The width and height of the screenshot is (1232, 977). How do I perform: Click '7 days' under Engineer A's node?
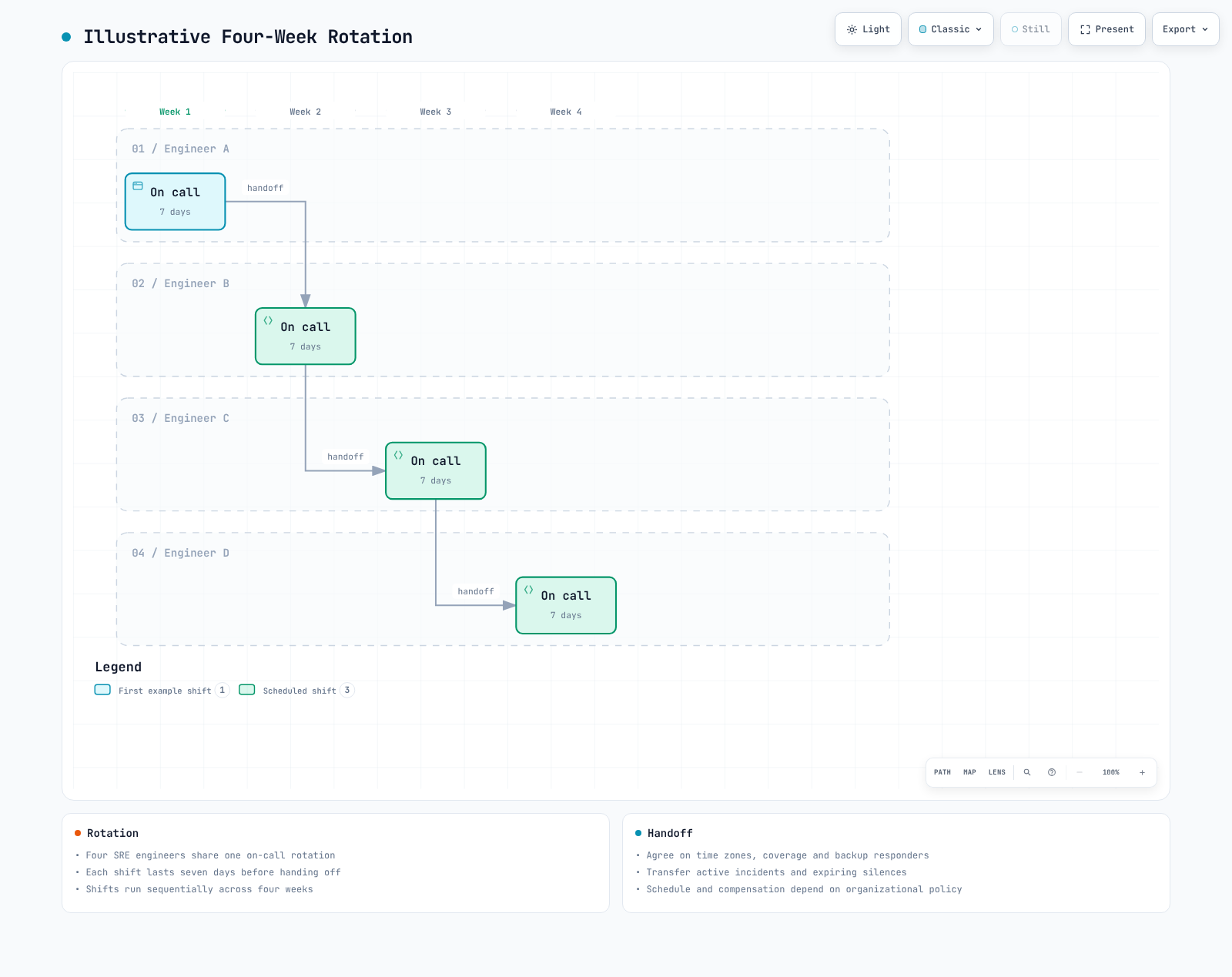175,212
